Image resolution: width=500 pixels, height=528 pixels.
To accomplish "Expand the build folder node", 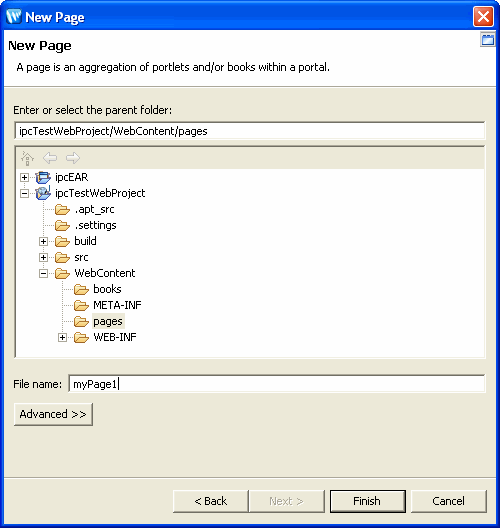I will [43, 241].
